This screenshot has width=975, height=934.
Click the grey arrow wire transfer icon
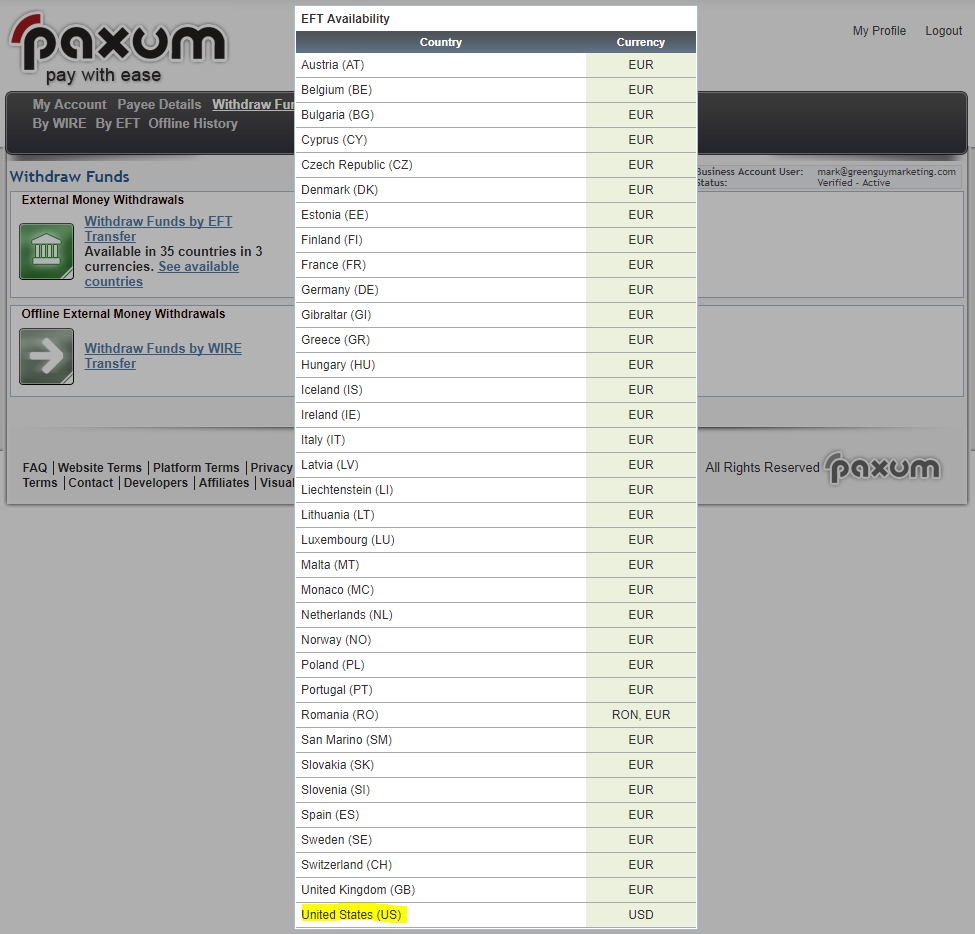(46, 356)
